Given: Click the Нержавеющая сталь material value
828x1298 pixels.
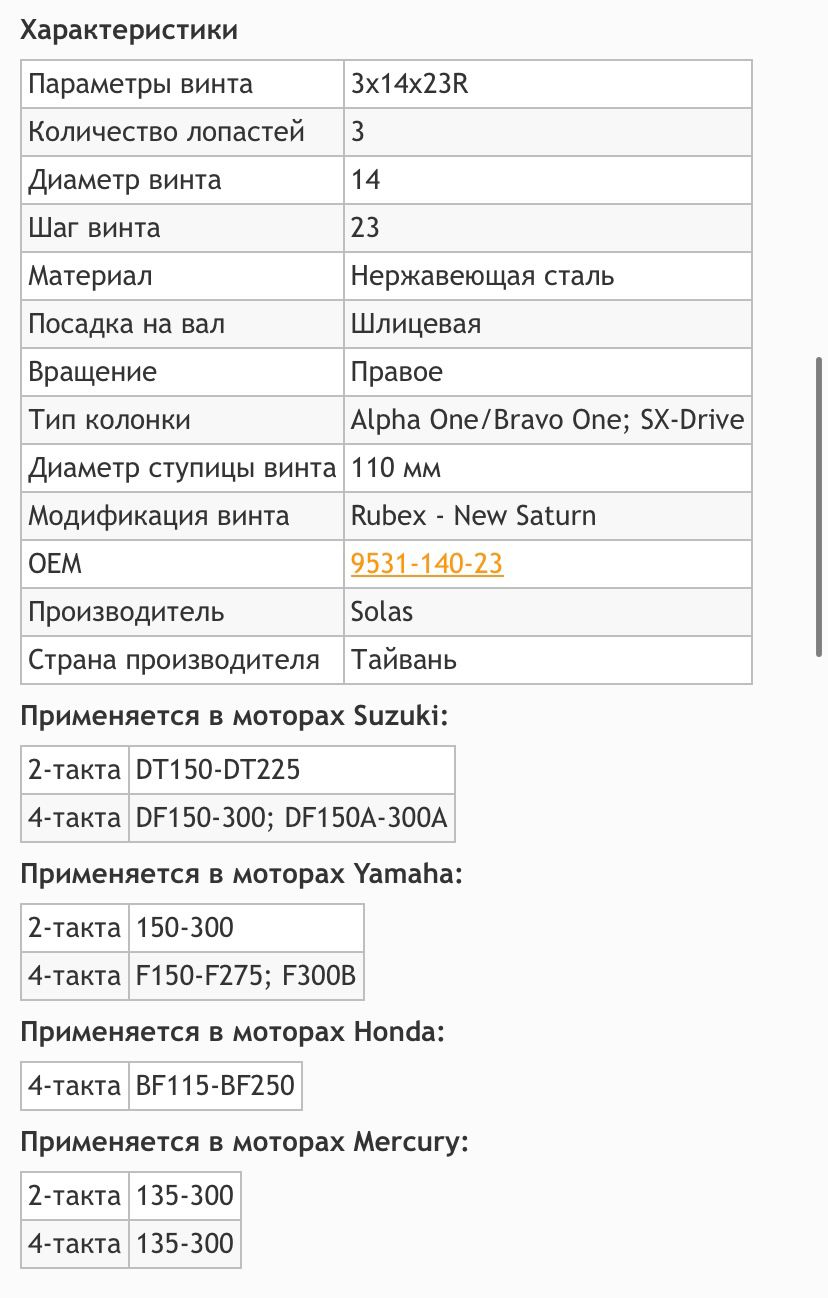Looking at the screenshot, I should 482,276.
